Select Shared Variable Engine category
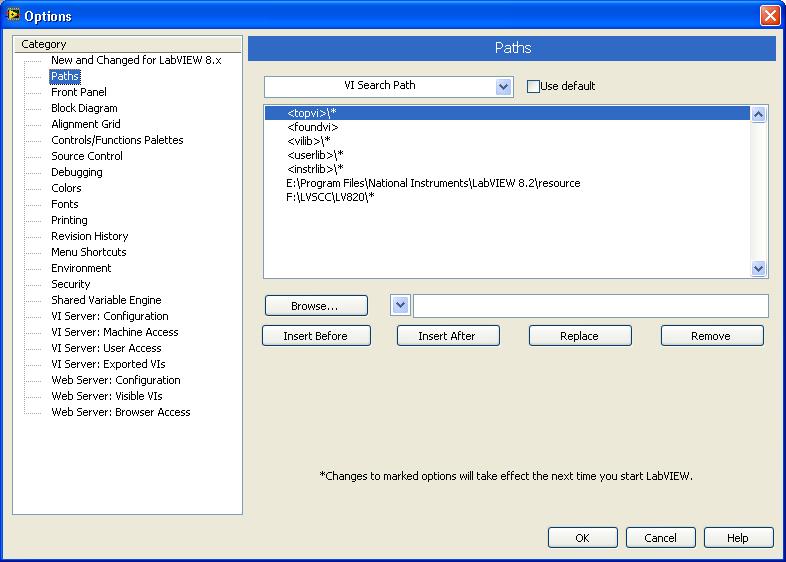The width and height of the screenshot is (786, 562). pos(106,300)
